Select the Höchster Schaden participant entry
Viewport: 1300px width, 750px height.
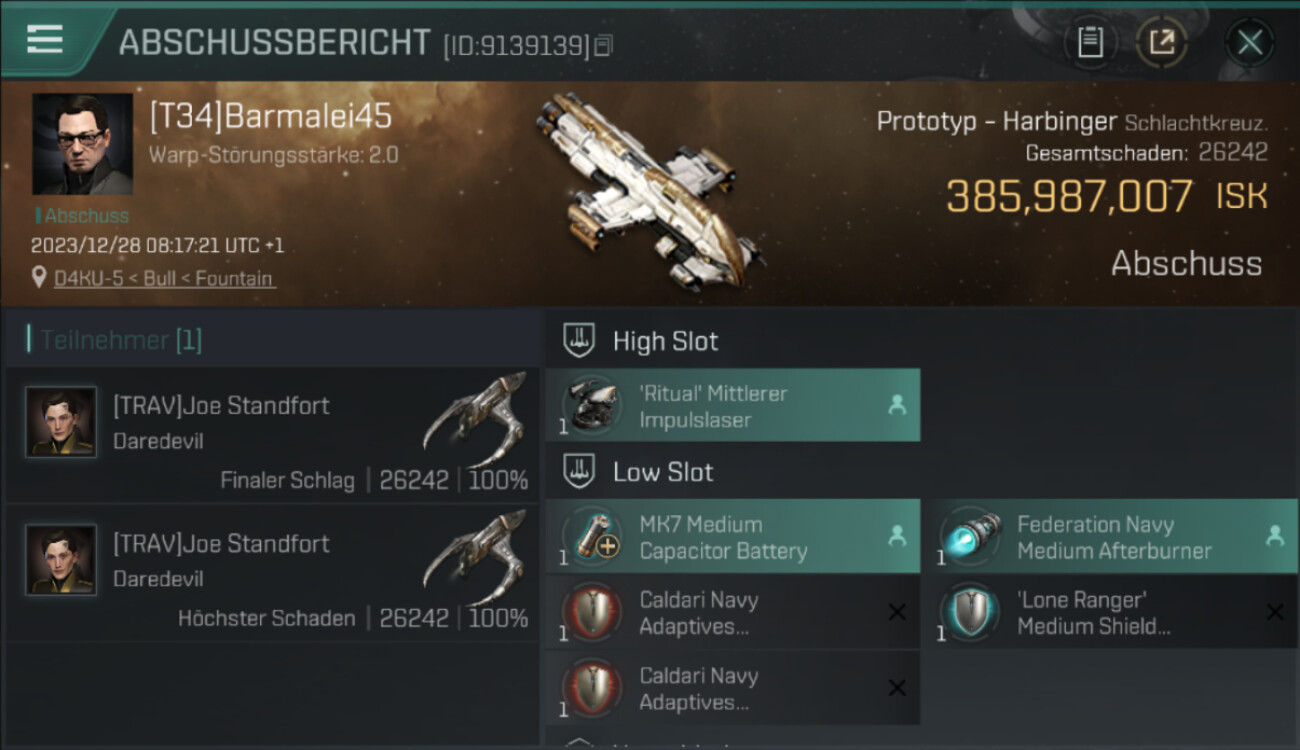point(272,573)
